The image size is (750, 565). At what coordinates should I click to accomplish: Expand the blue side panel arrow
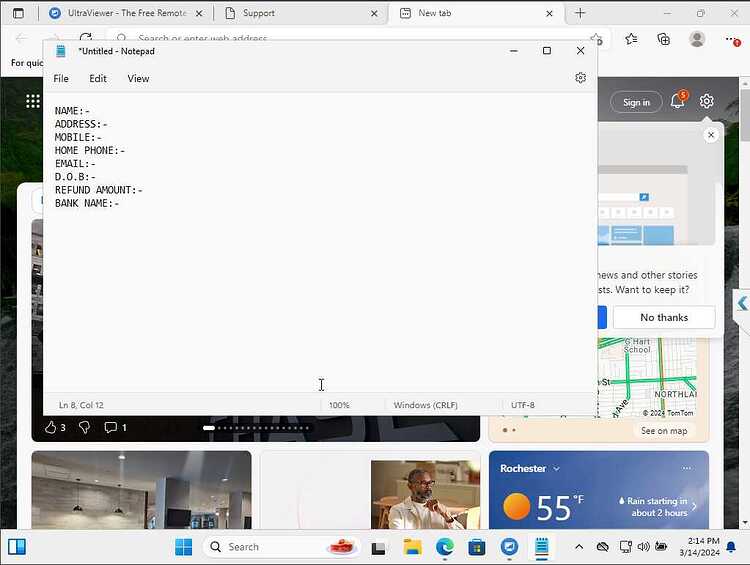click(x=742, y=303)
